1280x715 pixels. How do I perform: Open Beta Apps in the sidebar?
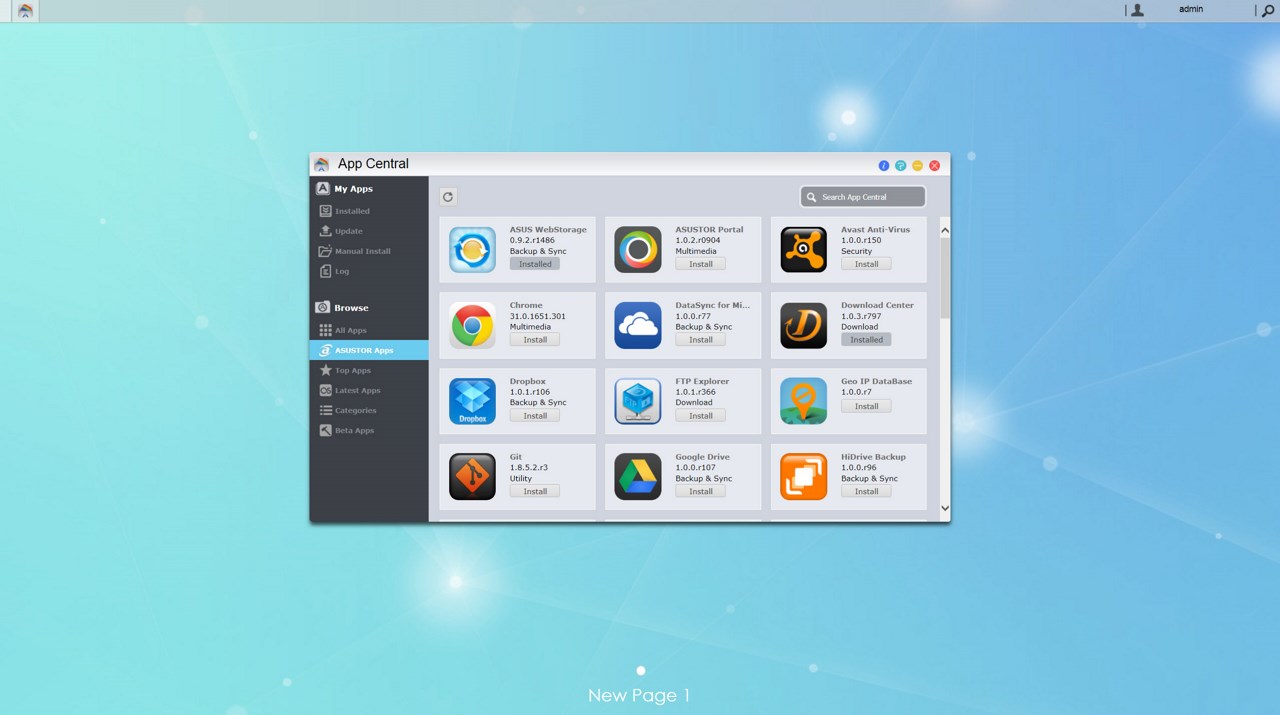click(355, 430)
